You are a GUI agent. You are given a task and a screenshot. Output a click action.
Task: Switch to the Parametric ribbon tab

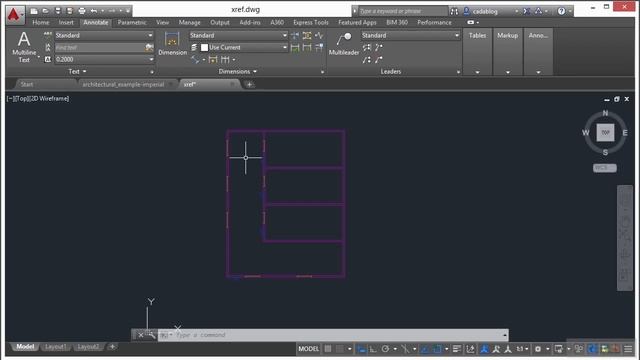click(132, 22)
